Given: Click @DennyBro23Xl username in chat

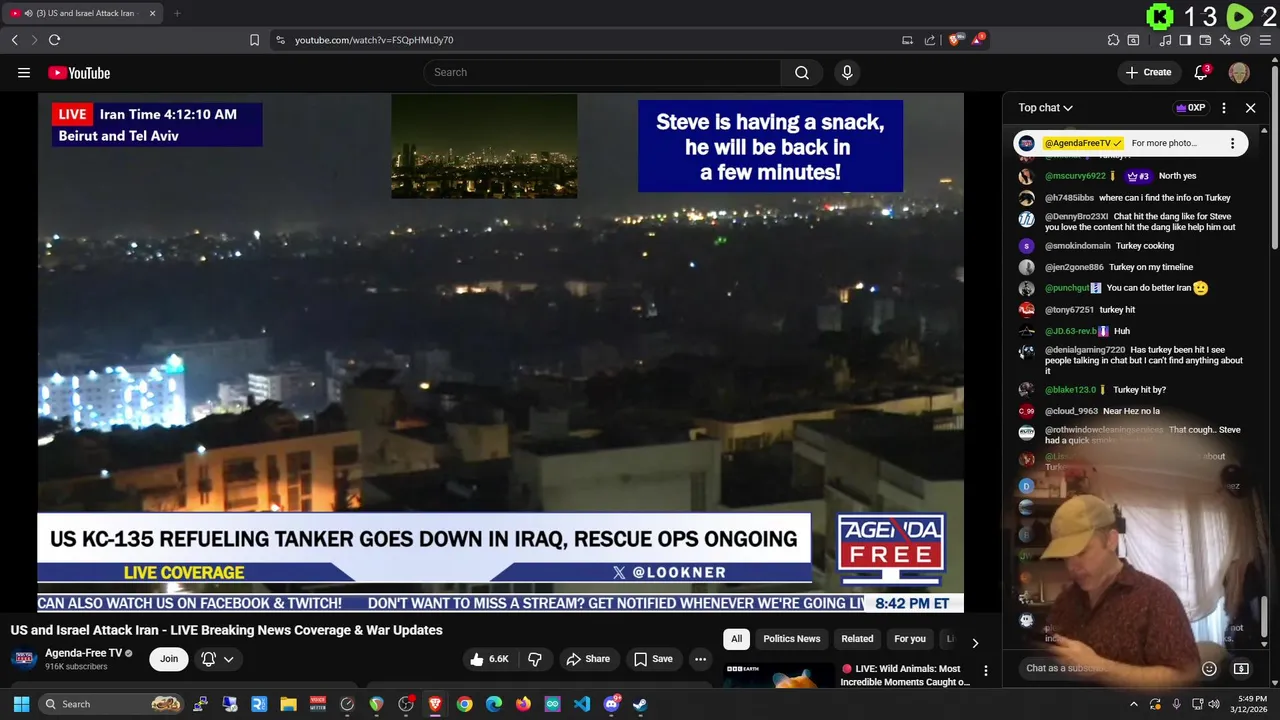Looking at the screenshot, I should pyautogui.click(x=1076, y=216).
